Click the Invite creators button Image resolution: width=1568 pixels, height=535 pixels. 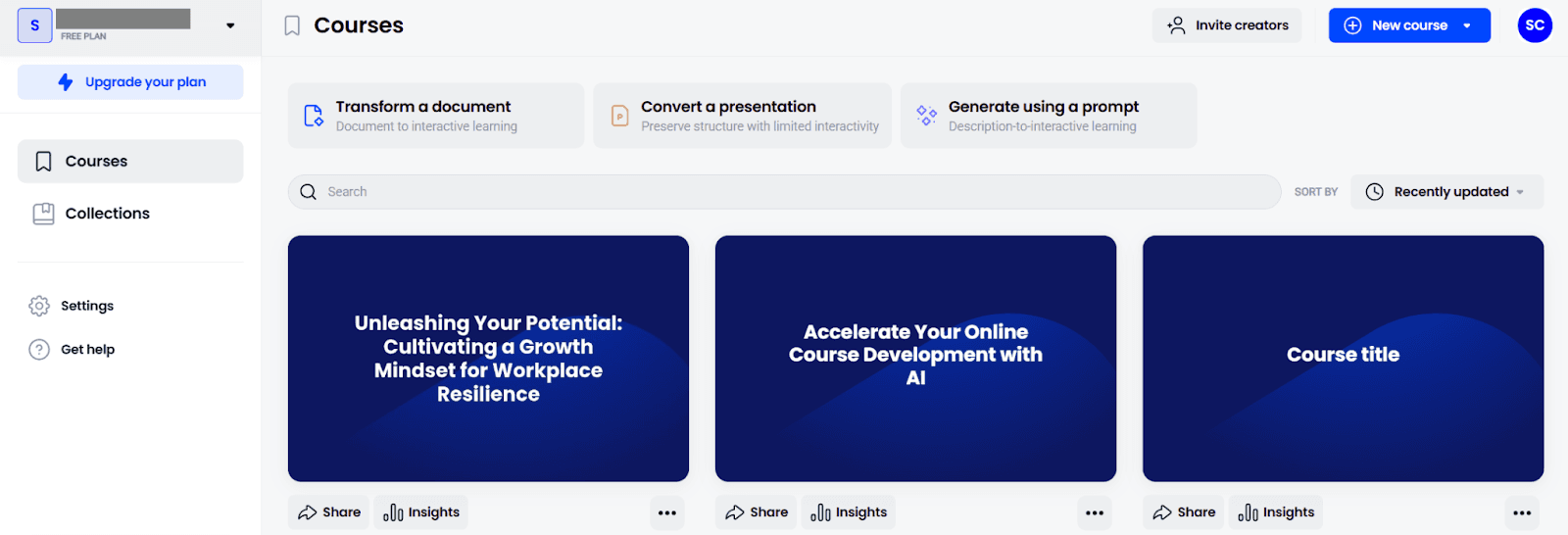point(1227,25)
